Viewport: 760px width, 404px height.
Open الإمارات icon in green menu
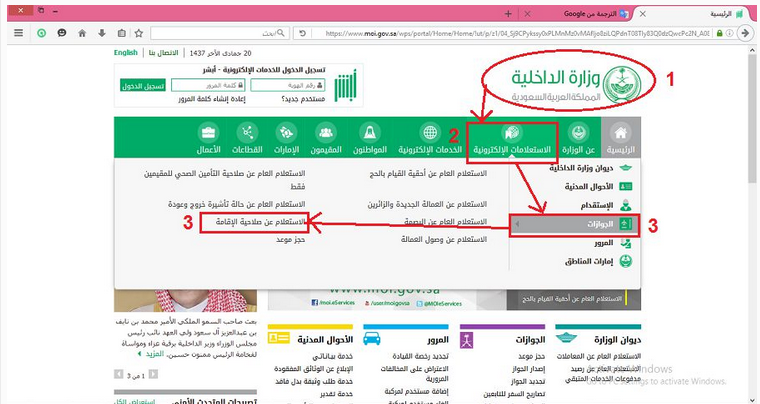286,132
